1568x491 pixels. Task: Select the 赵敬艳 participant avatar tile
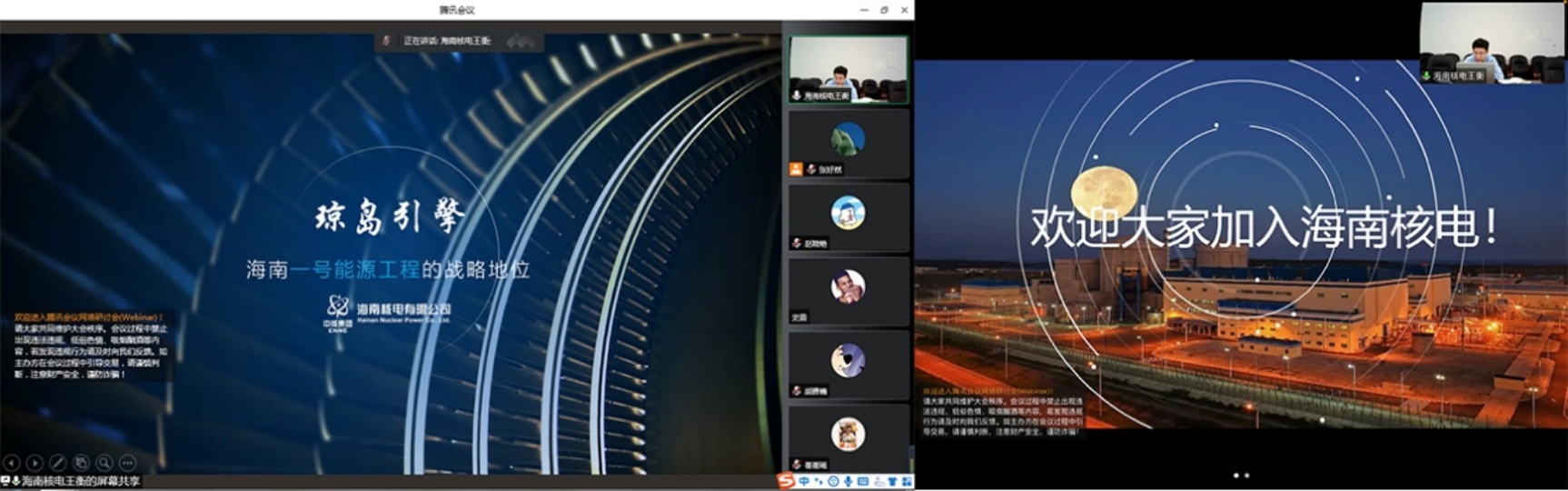848,217
